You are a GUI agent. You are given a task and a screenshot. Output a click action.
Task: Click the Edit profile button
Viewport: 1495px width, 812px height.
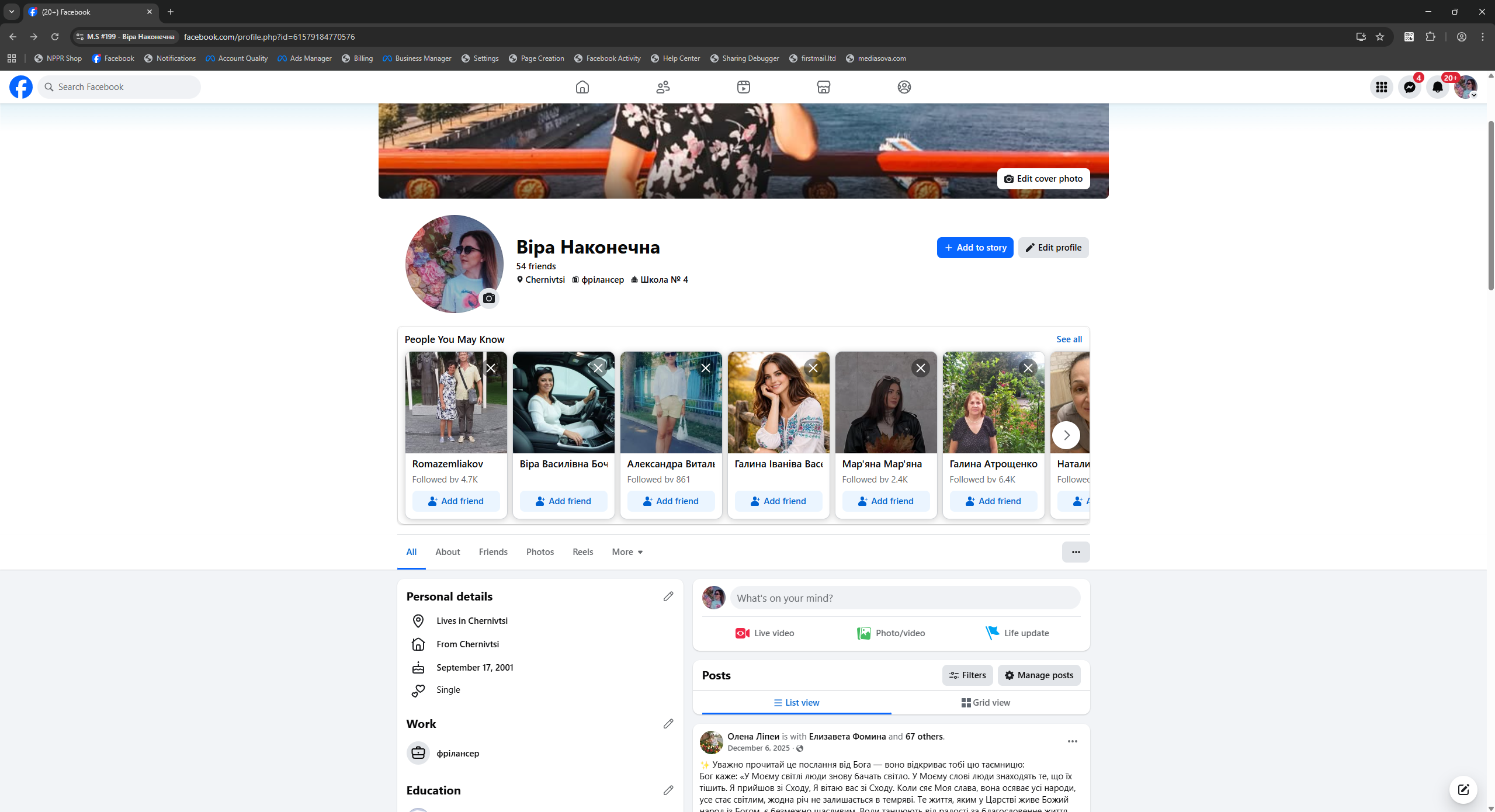point(1053,248)
